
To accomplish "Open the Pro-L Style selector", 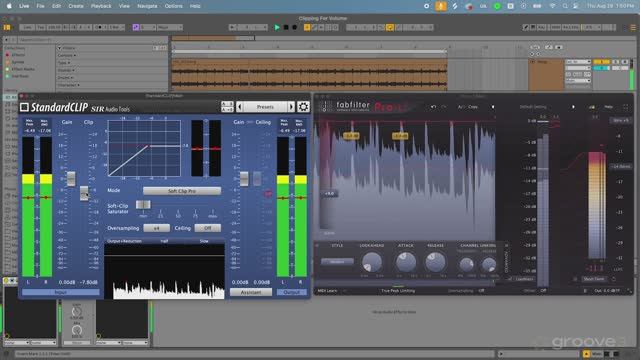I will coord(337,262).
